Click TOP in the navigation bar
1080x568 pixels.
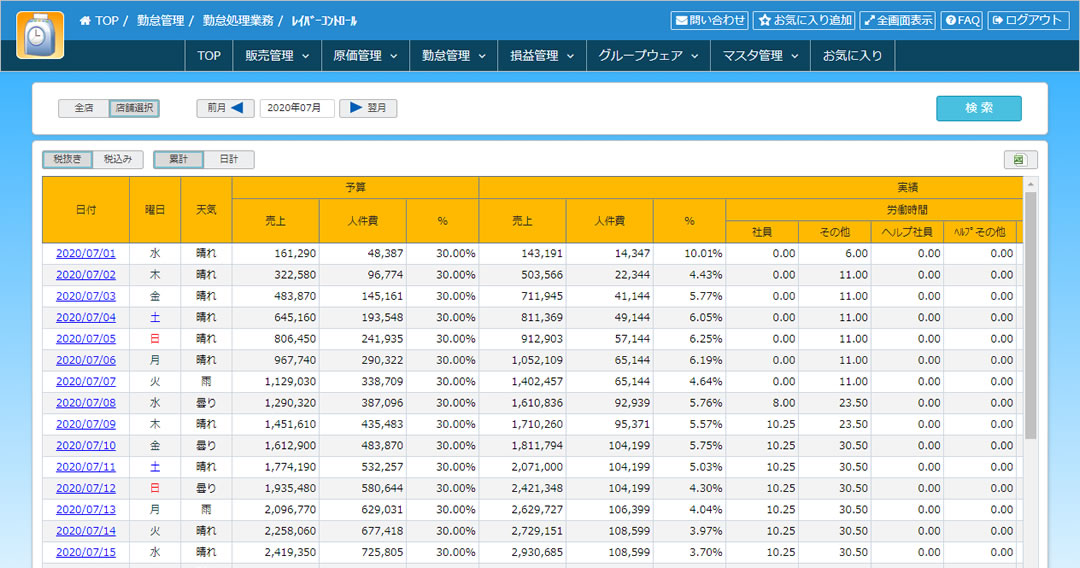click(x=209, y=56)
